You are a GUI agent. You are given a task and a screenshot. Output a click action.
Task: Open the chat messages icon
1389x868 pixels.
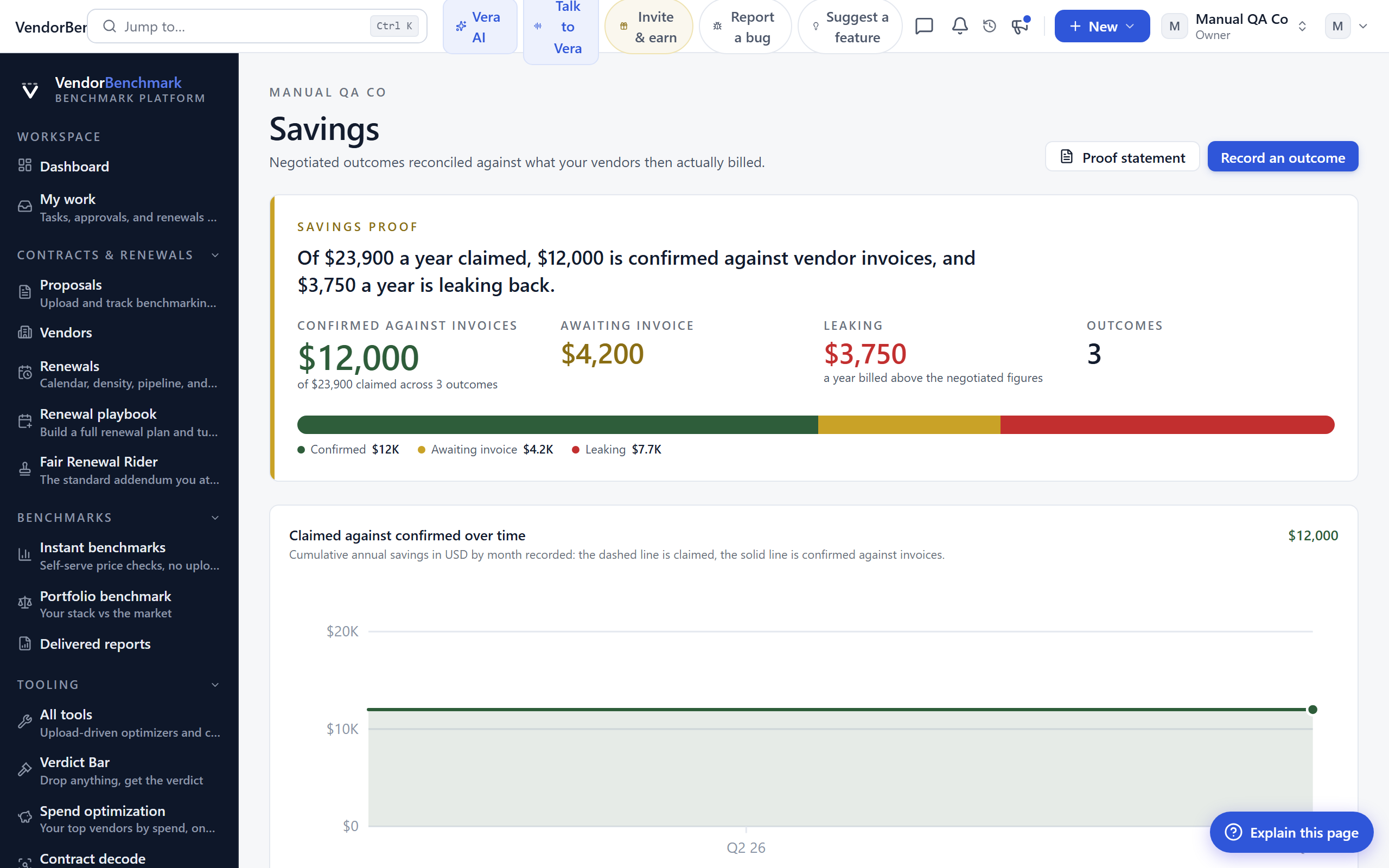point(923,26)
